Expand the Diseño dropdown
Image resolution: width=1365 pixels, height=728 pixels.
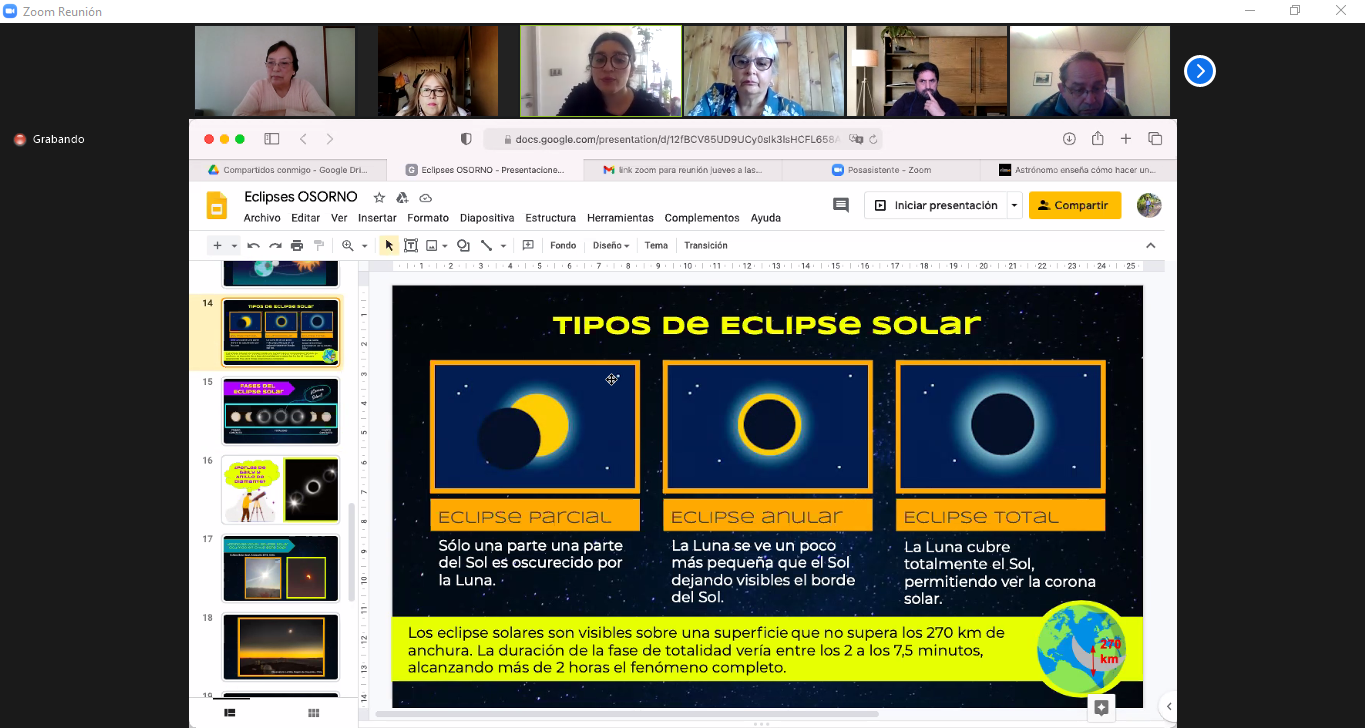click(x=610, y=246)
